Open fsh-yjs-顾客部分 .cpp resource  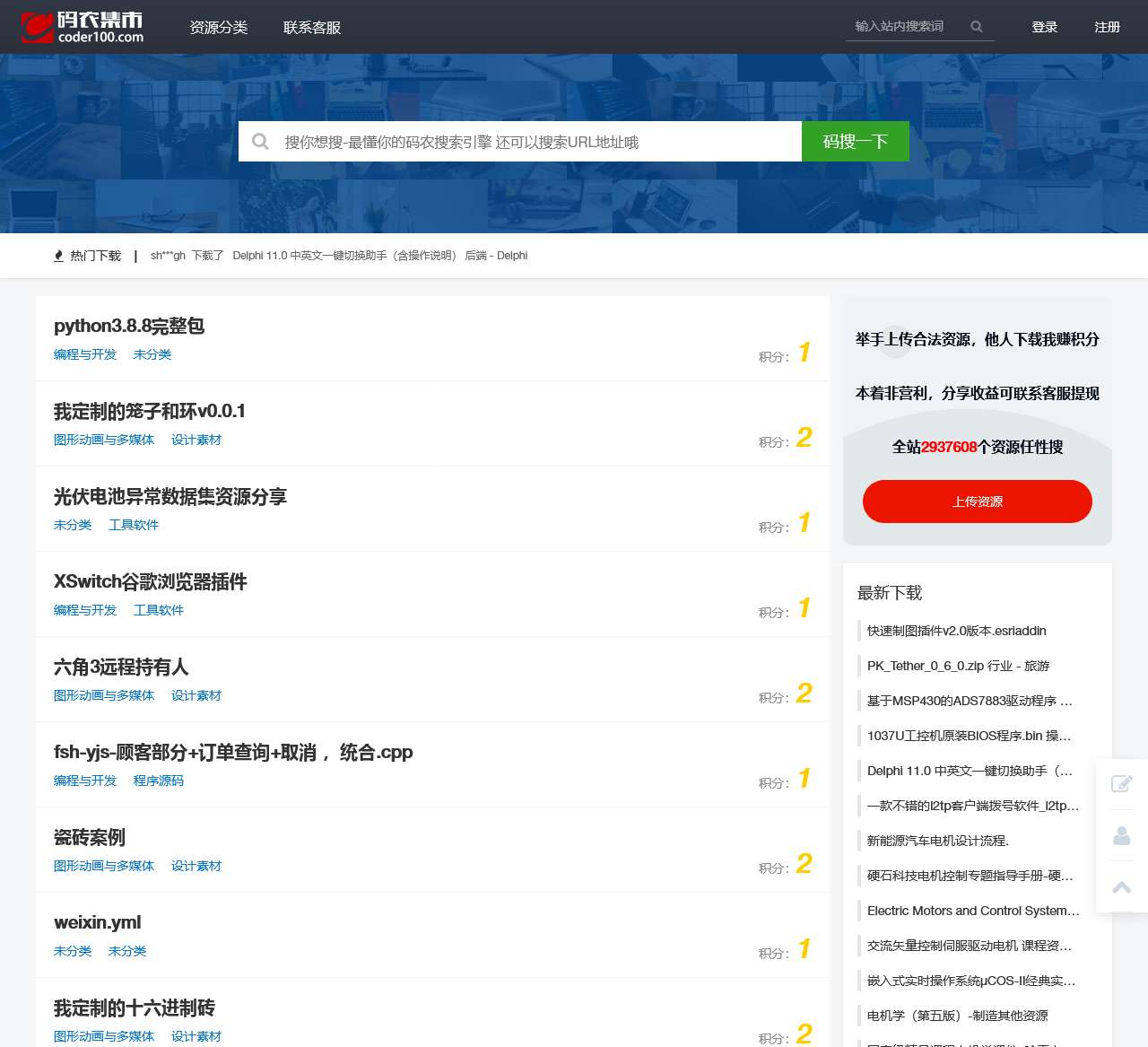click(233, 752)
